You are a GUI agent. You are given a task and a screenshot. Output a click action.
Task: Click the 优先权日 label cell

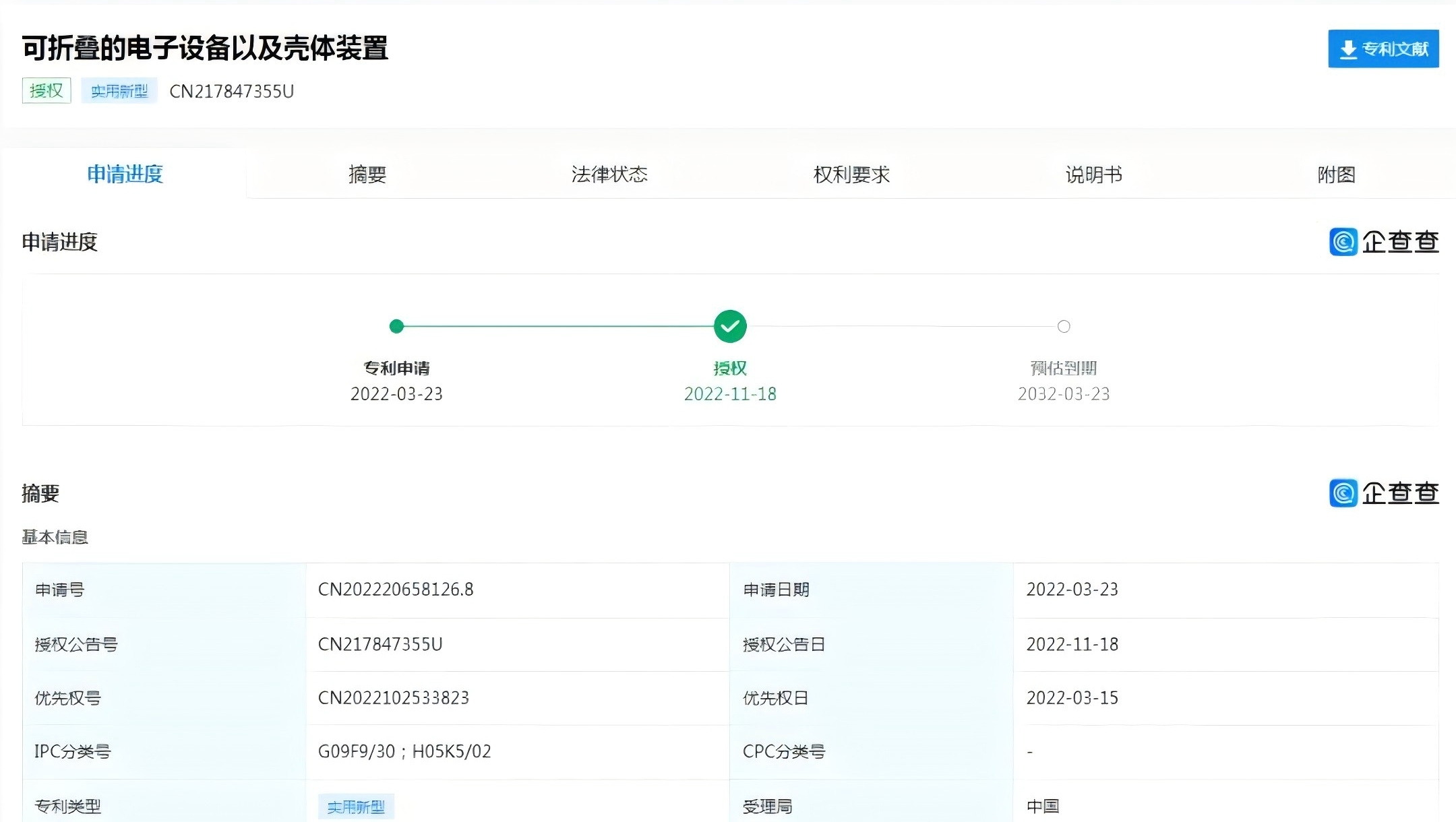pyautogui.click(x=872, y=698)
